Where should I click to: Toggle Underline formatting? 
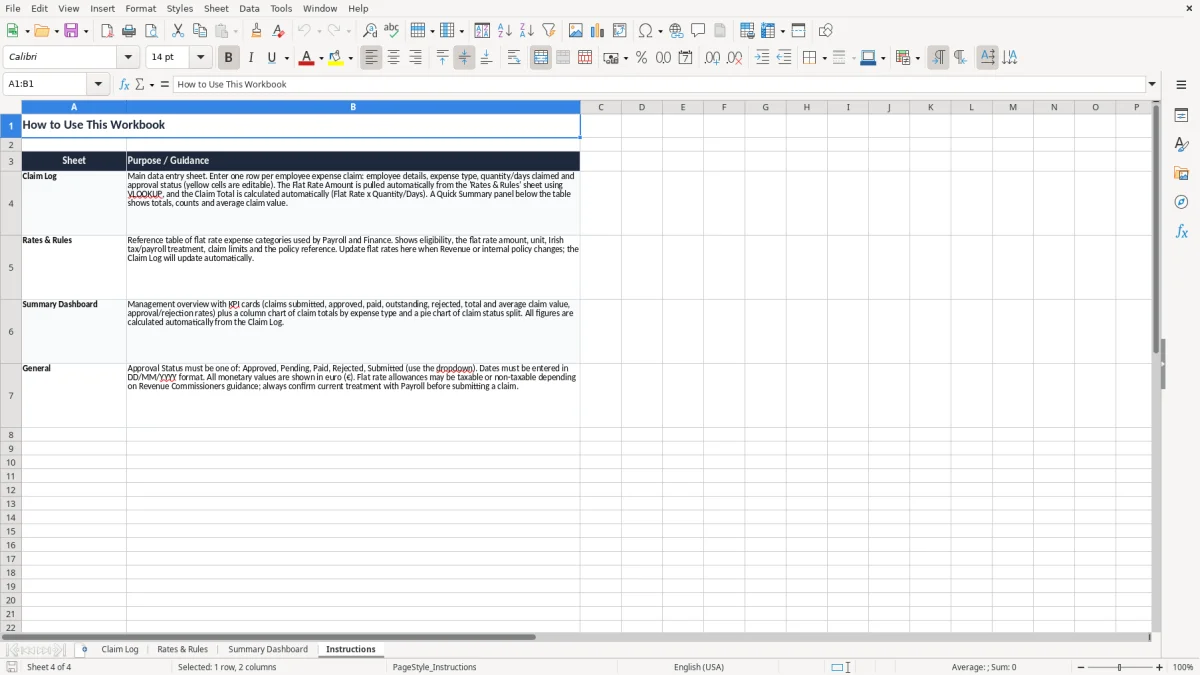click(x=271, y=58)
